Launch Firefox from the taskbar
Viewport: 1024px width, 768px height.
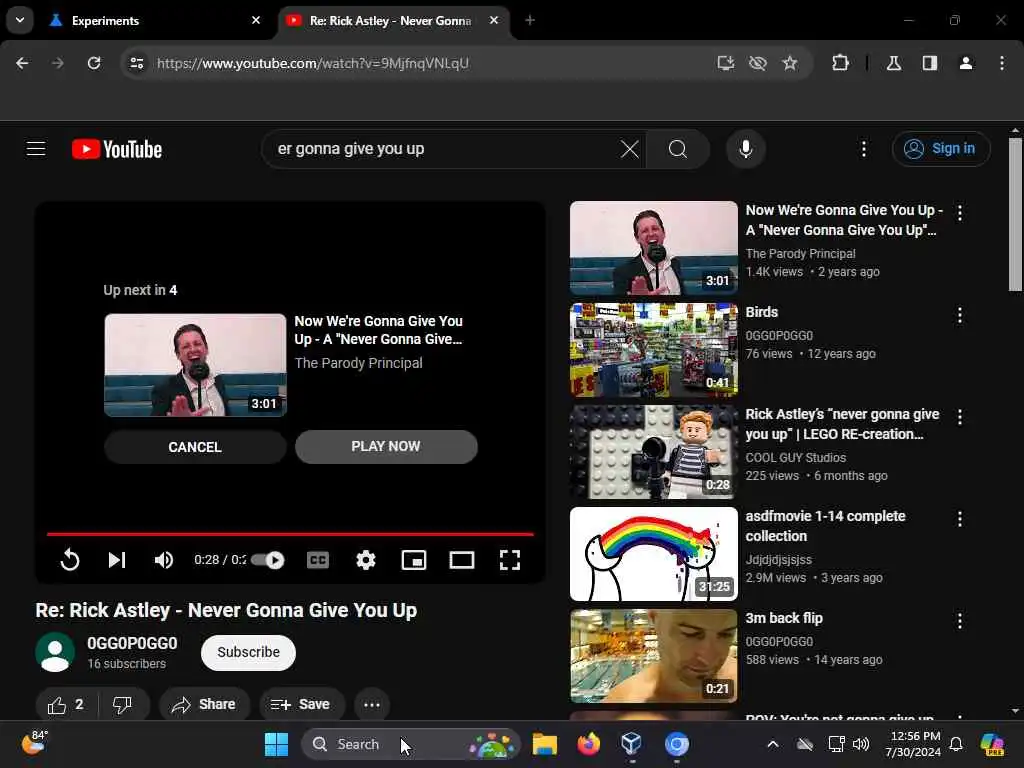588,744
